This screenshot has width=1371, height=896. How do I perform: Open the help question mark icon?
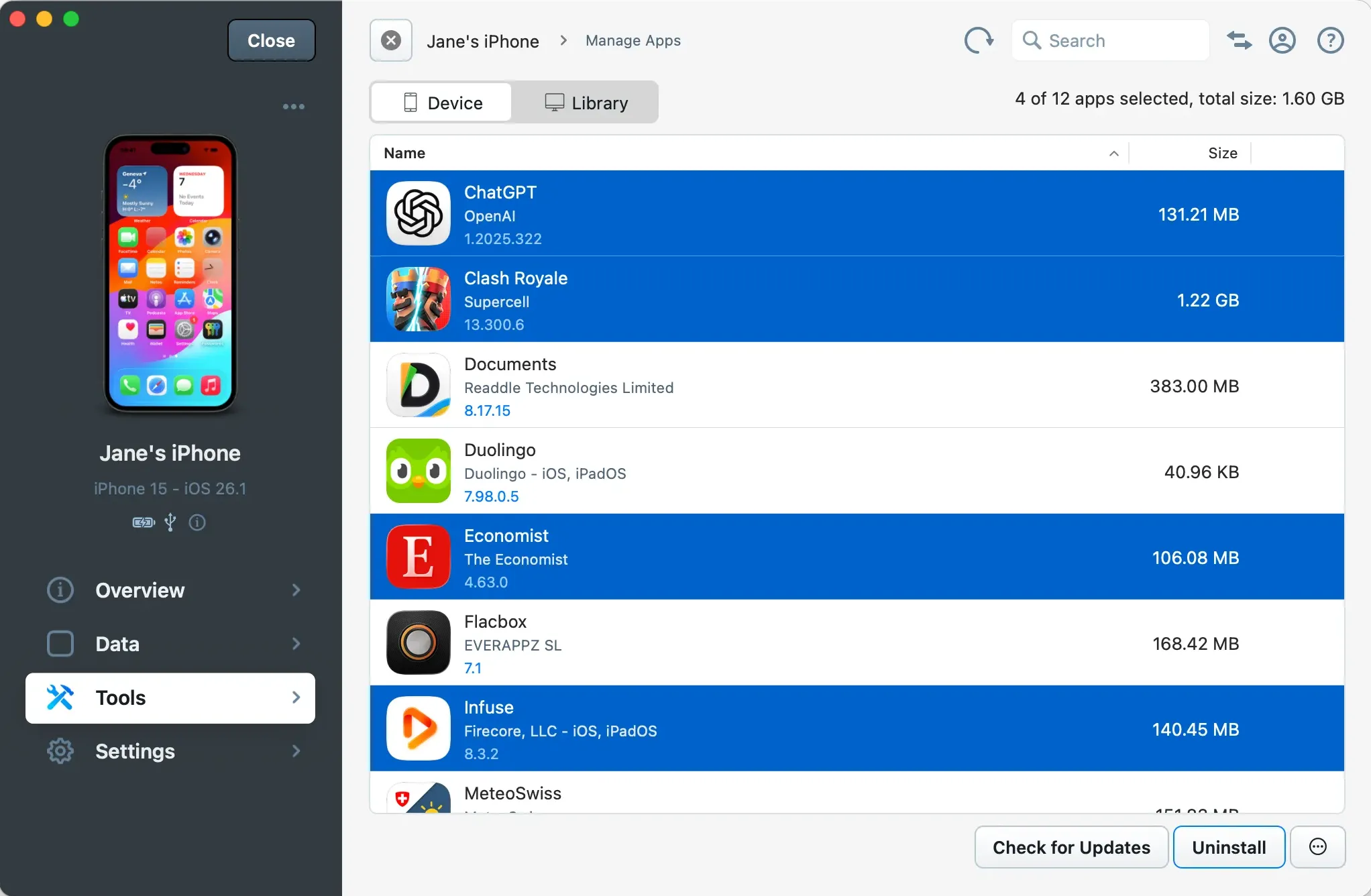1330,41
